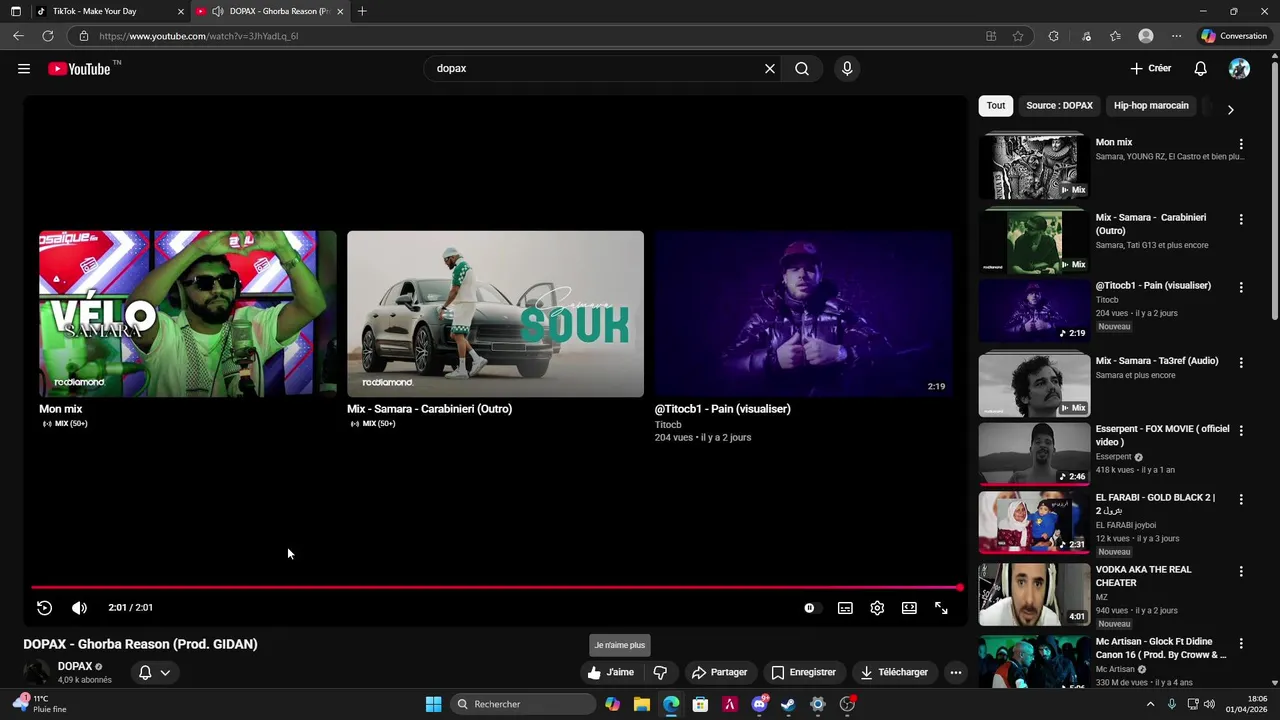
Task: Open Mc Artisan - Glock Ft Didine title
Action: click(x=1161, y=648)
